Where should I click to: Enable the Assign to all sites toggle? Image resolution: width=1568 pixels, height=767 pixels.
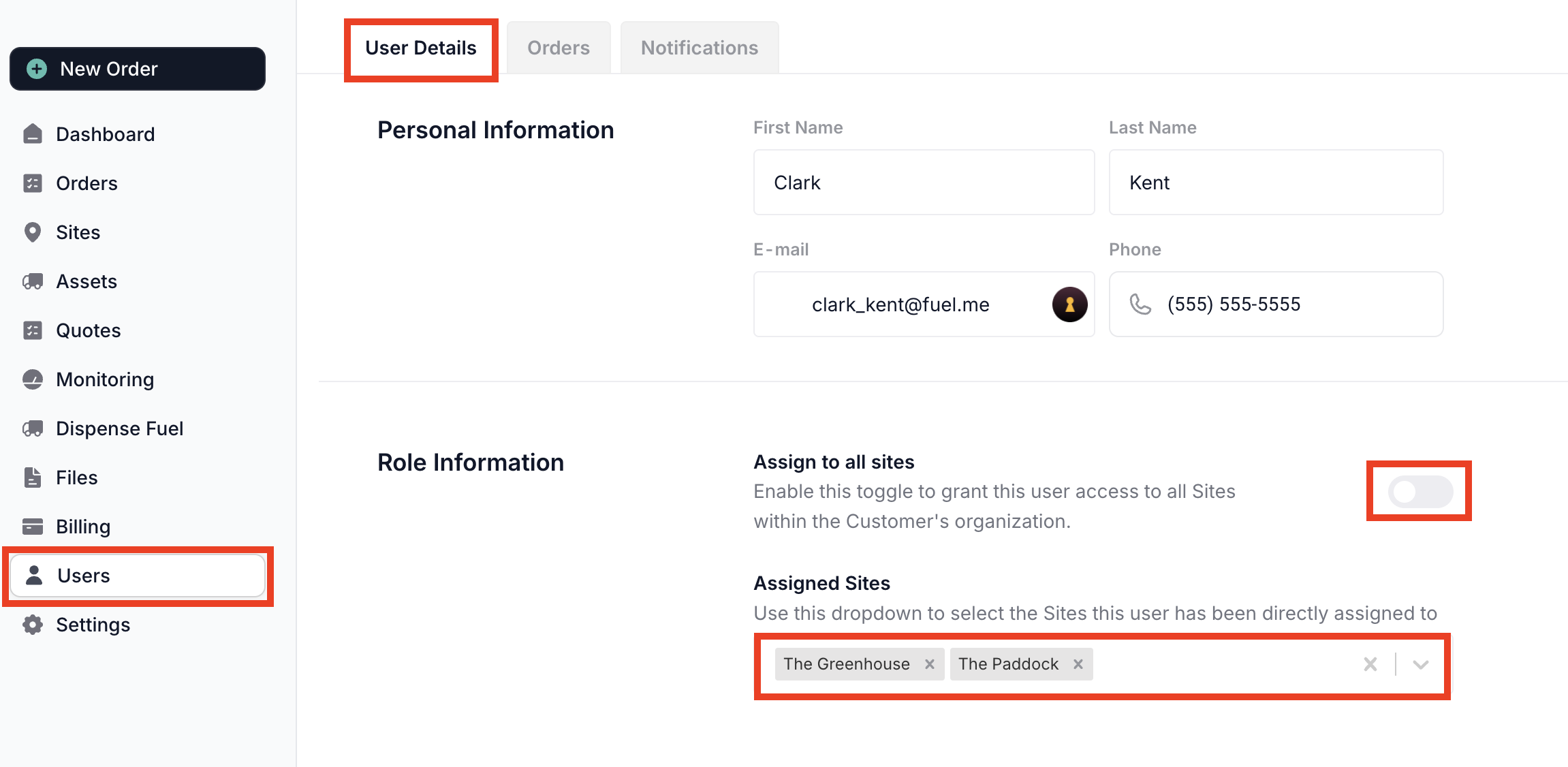pos(1420,491)
